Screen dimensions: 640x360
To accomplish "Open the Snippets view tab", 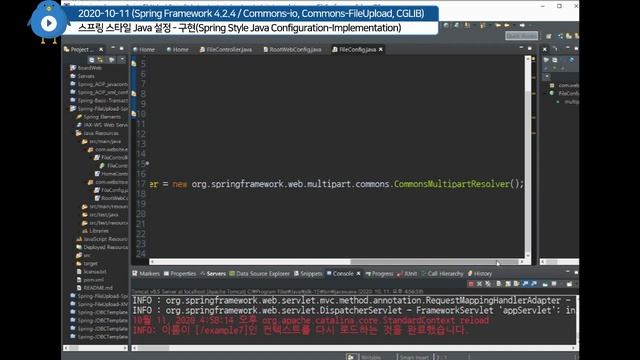I will point(308,273).
